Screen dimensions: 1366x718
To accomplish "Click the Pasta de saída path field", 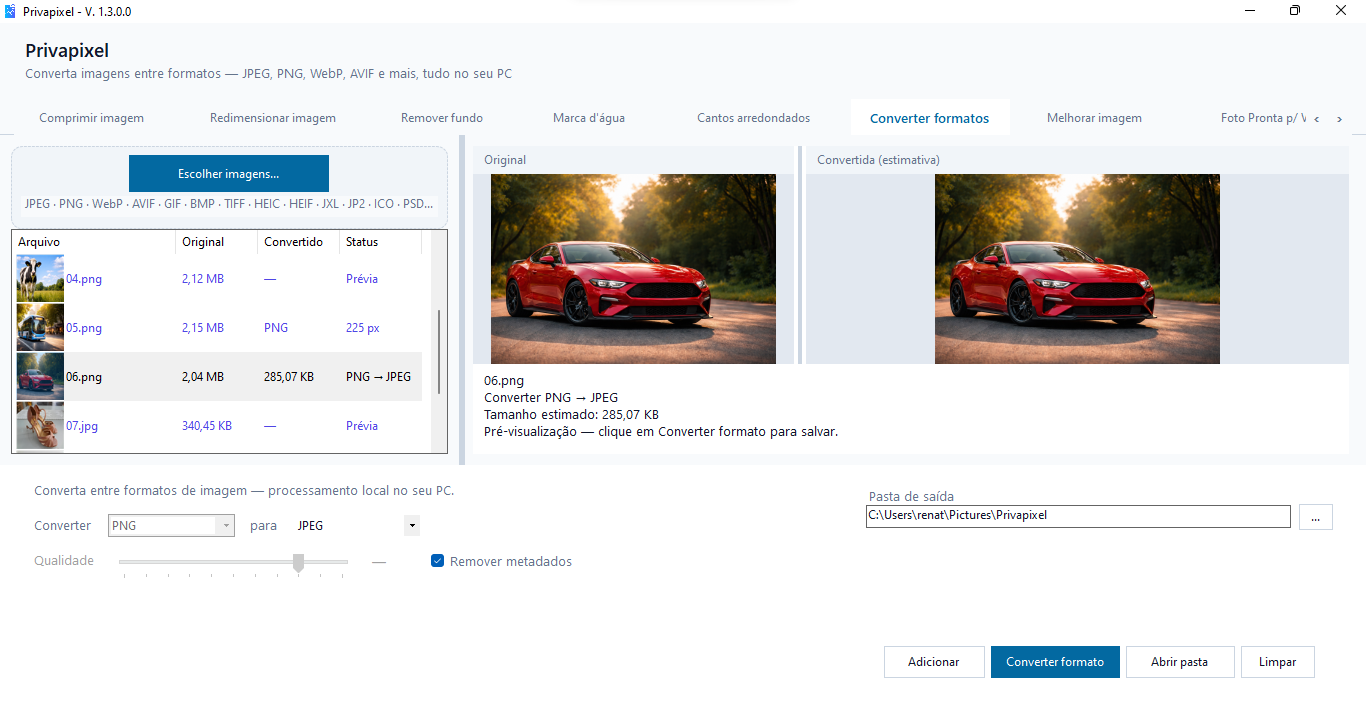I will [x=1078, y=516].
